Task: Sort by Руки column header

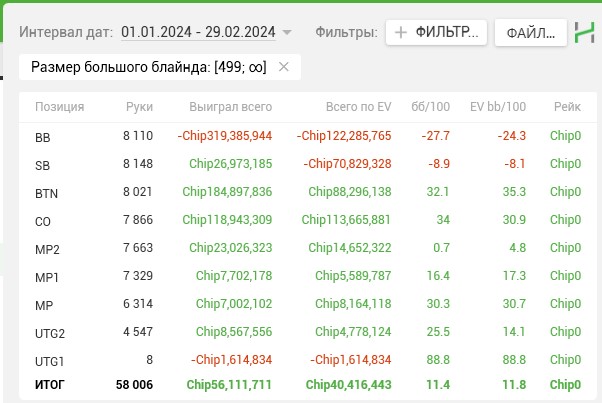Action: click(139, 107)
